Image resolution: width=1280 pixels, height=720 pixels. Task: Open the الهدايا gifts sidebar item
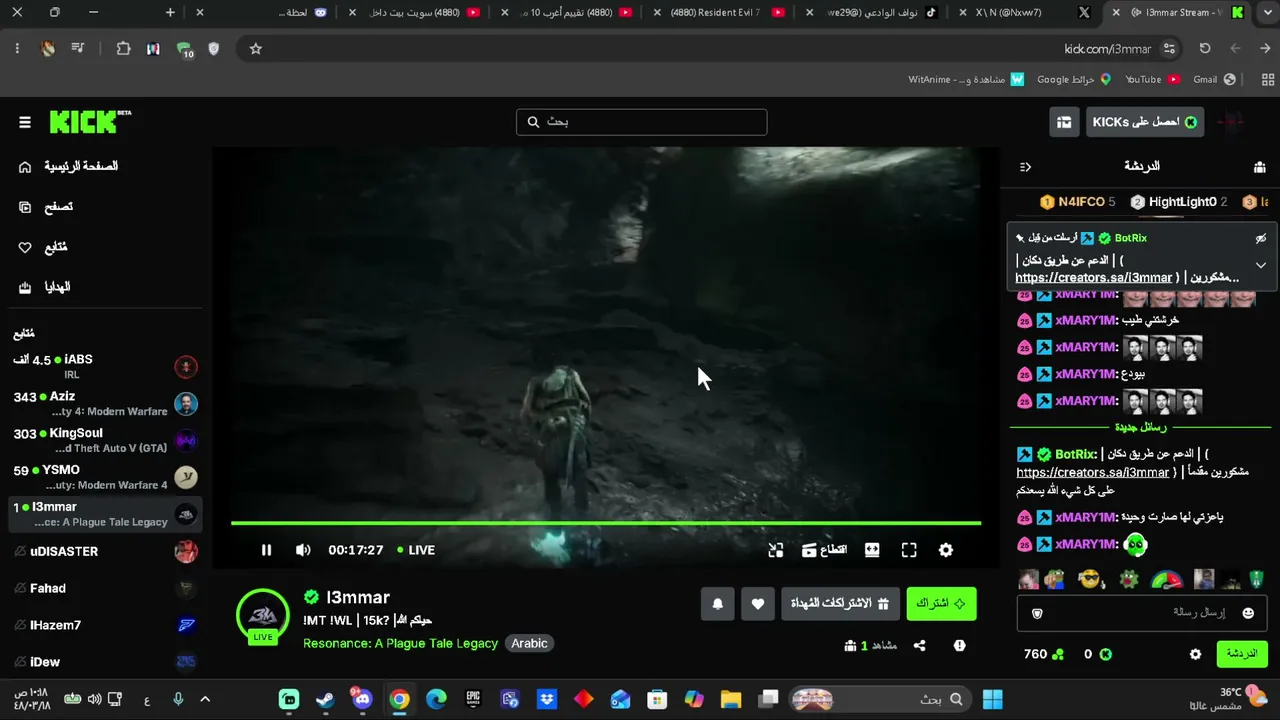[45, 287]
